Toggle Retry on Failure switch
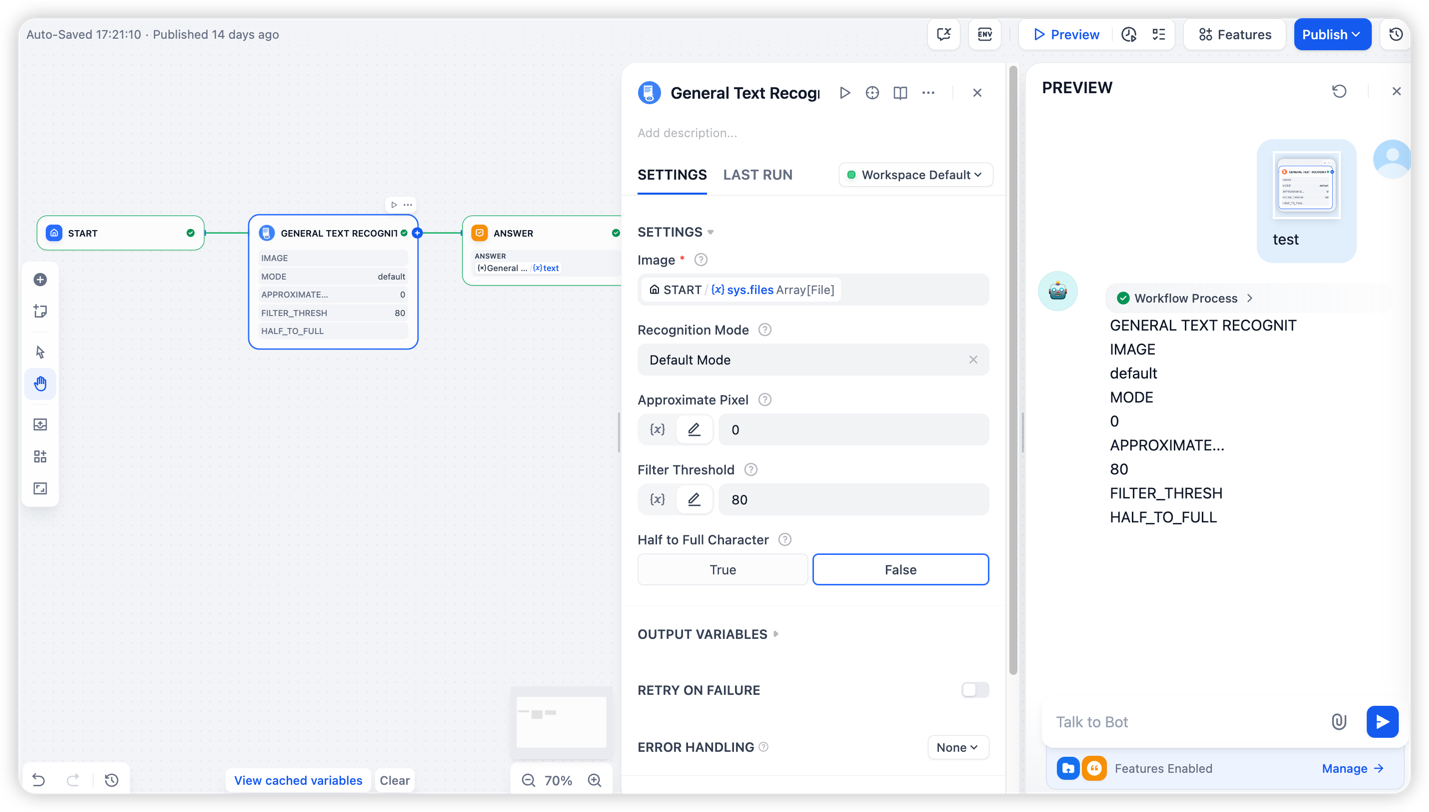 point(974,690)
